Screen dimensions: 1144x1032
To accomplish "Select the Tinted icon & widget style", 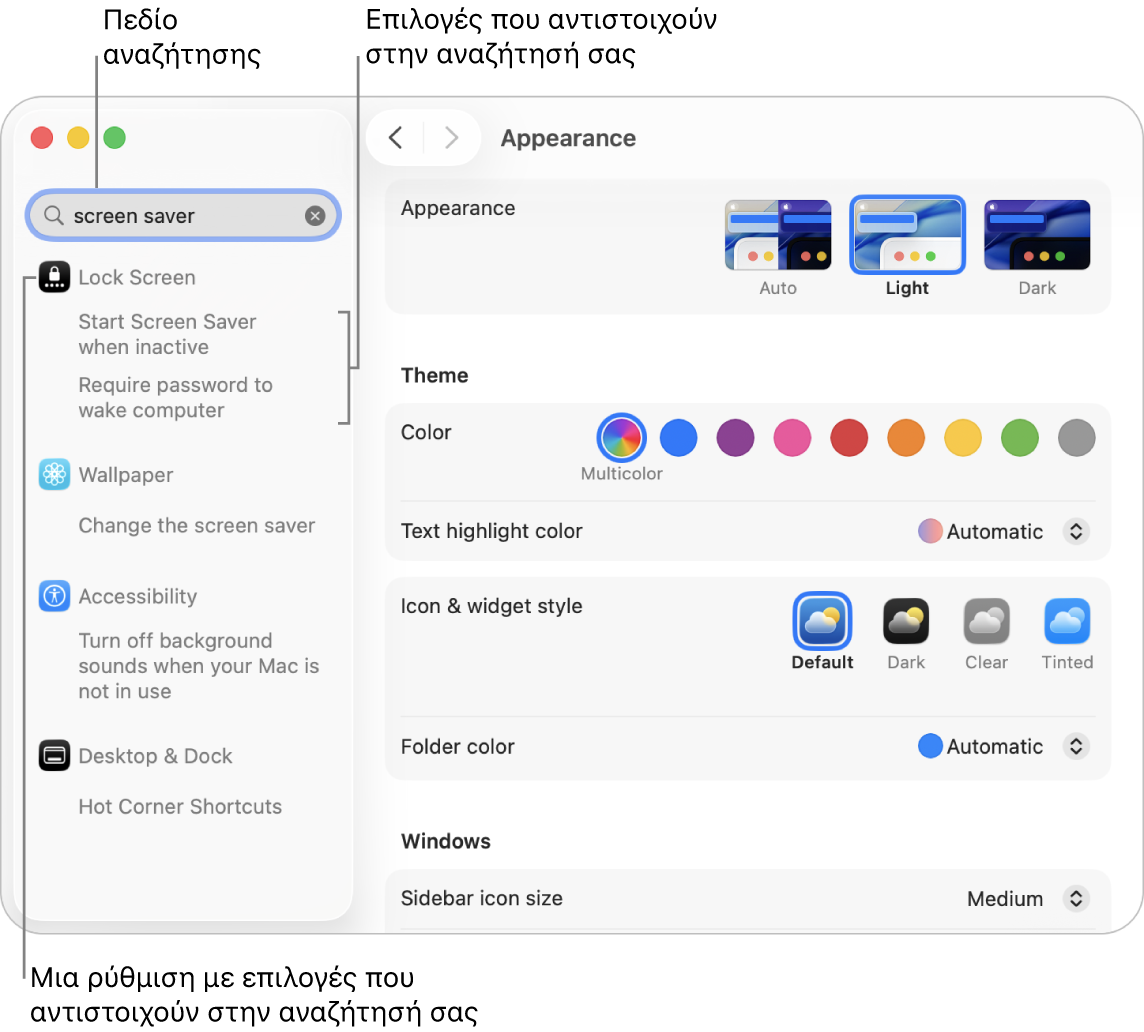I will click(1067, 621).
